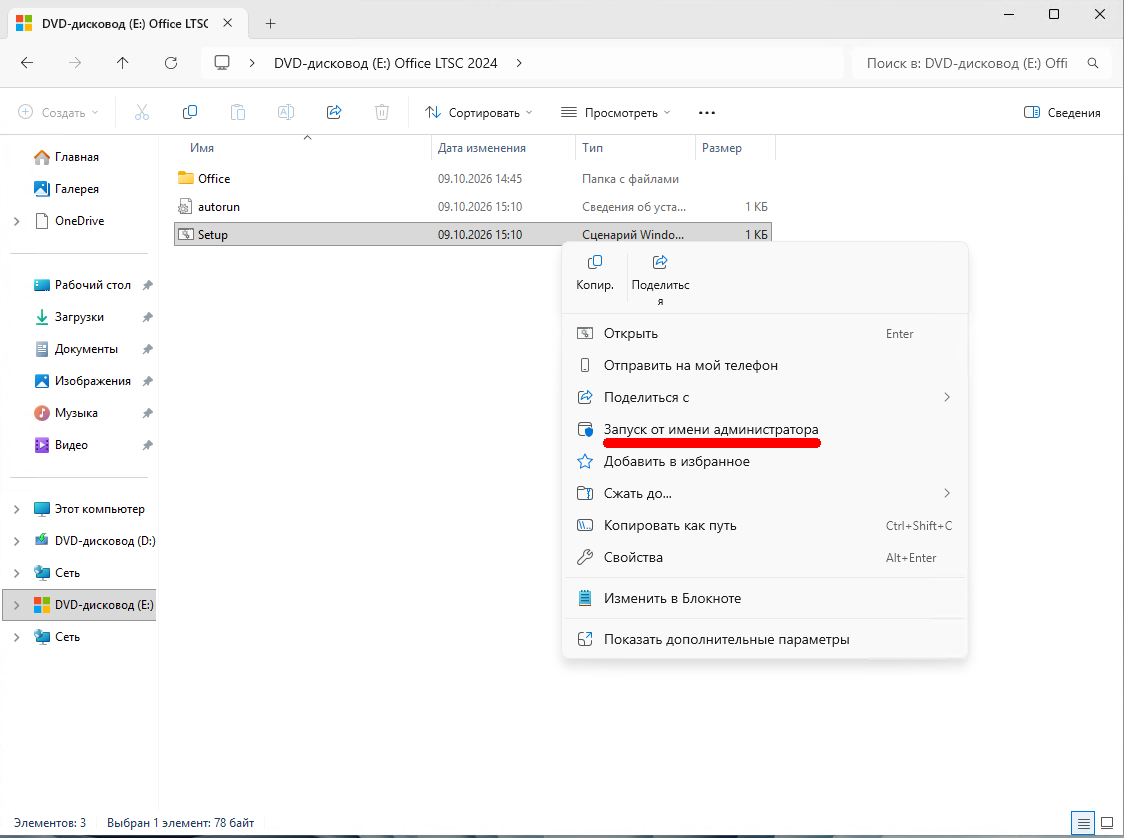Open Музыка in the sidebar
The height and width of the screenshot is (838, 1124).
pos(76,413)
